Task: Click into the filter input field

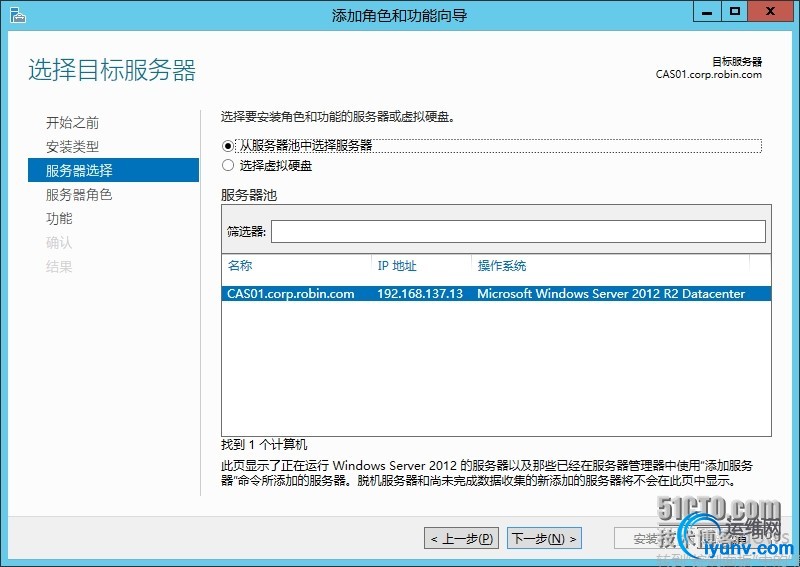Action: (x=518, y=232)
